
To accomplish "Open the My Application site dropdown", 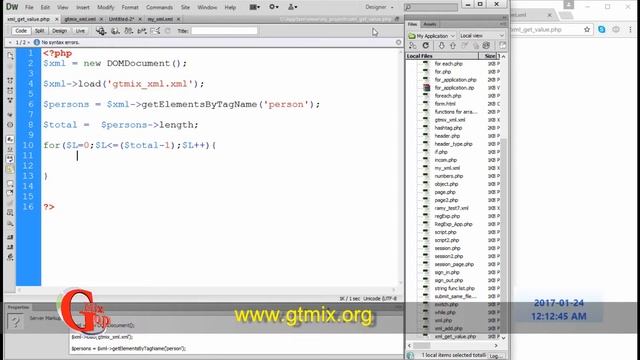I will point(432,36).
